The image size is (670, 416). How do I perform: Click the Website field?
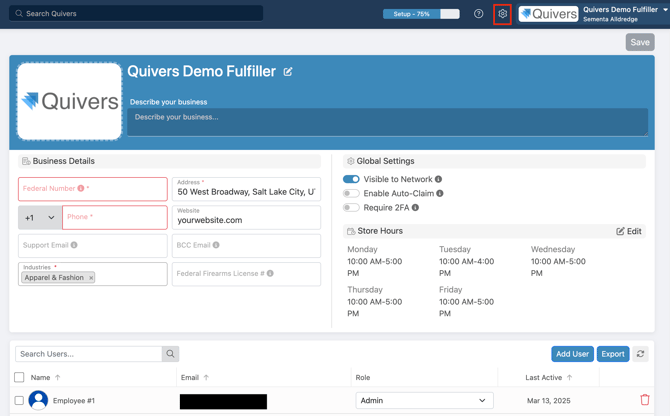246,217
